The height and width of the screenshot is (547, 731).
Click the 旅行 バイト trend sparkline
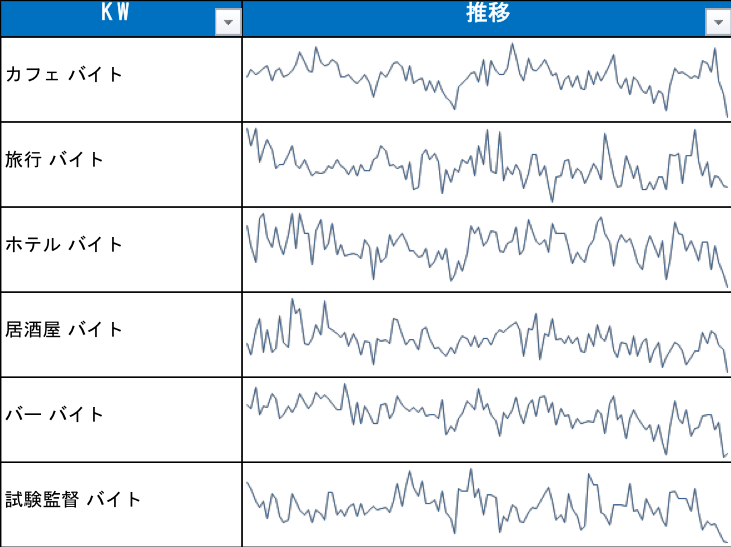point(486,164)
